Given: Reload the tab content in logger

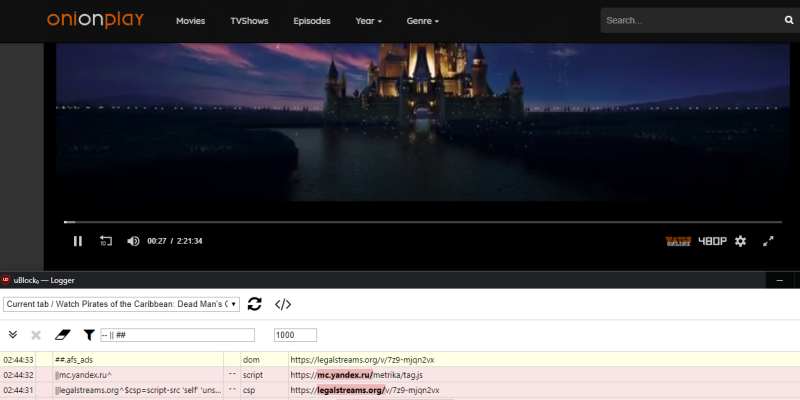Looking at the screenshot, I should (x=255, y=304).
